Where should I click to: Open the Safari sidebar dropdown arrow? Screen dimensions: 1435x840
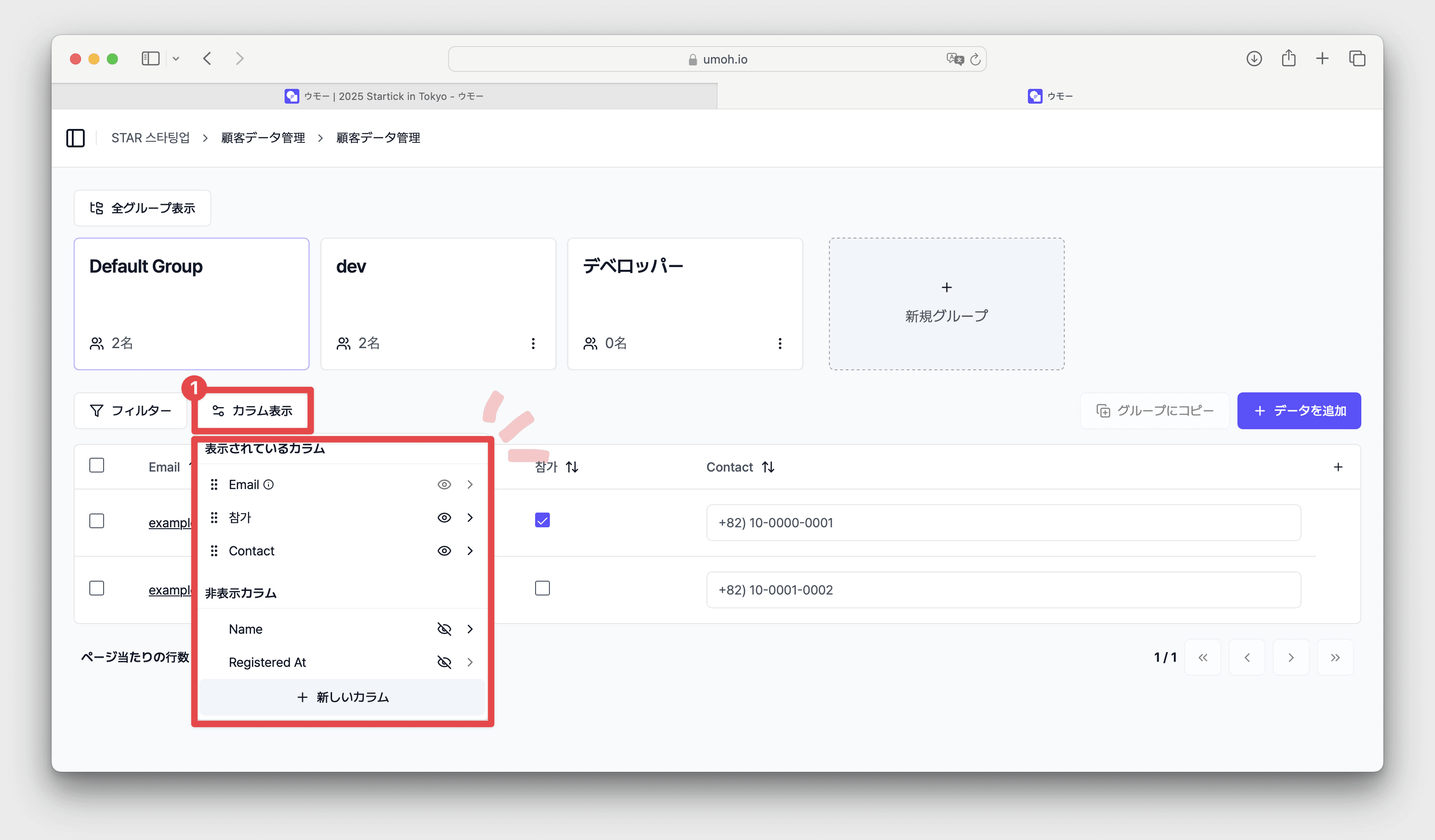click(176, 58)
